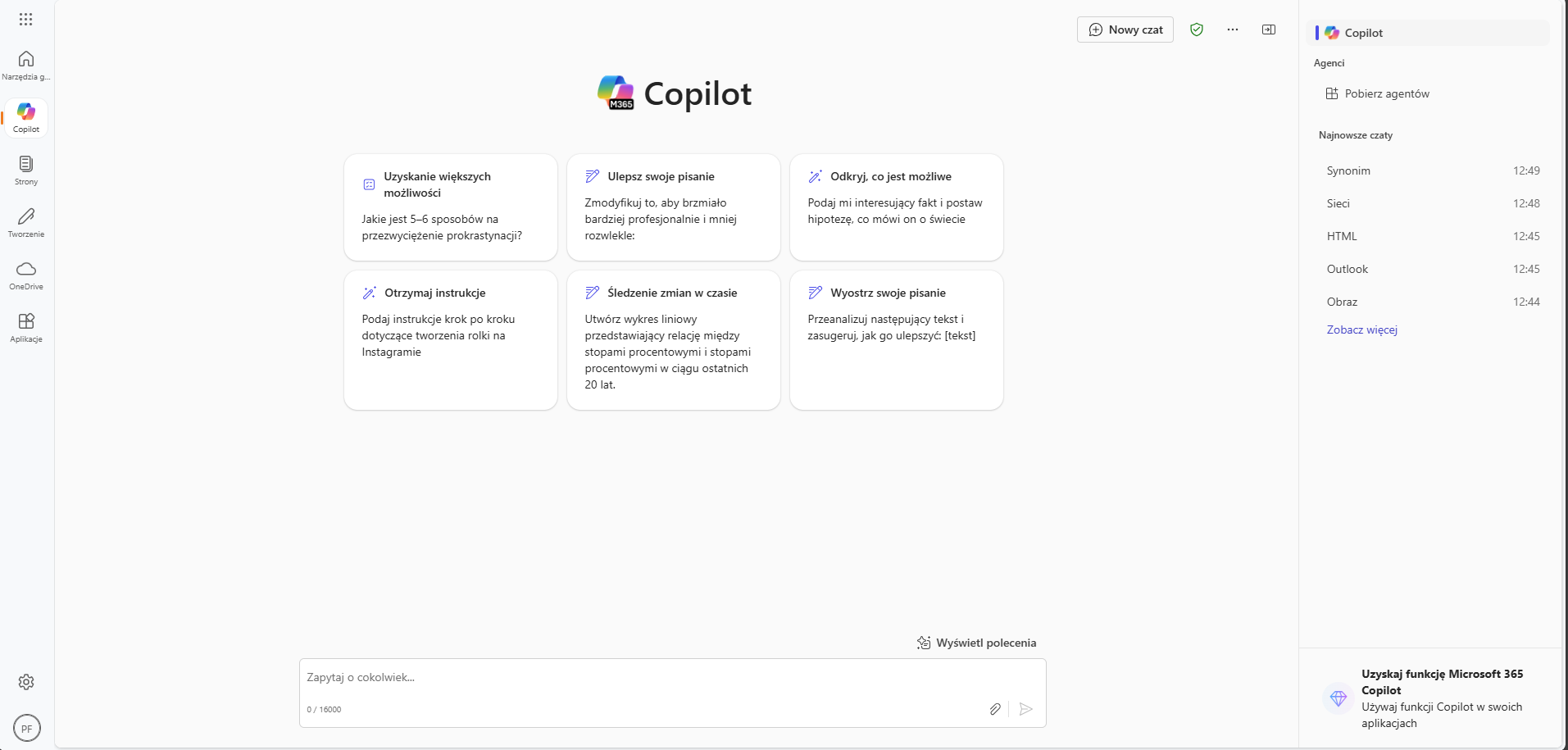Click the send message arrow icon
Screen dimensions: 1568x750
click(x=1026, y=709)
